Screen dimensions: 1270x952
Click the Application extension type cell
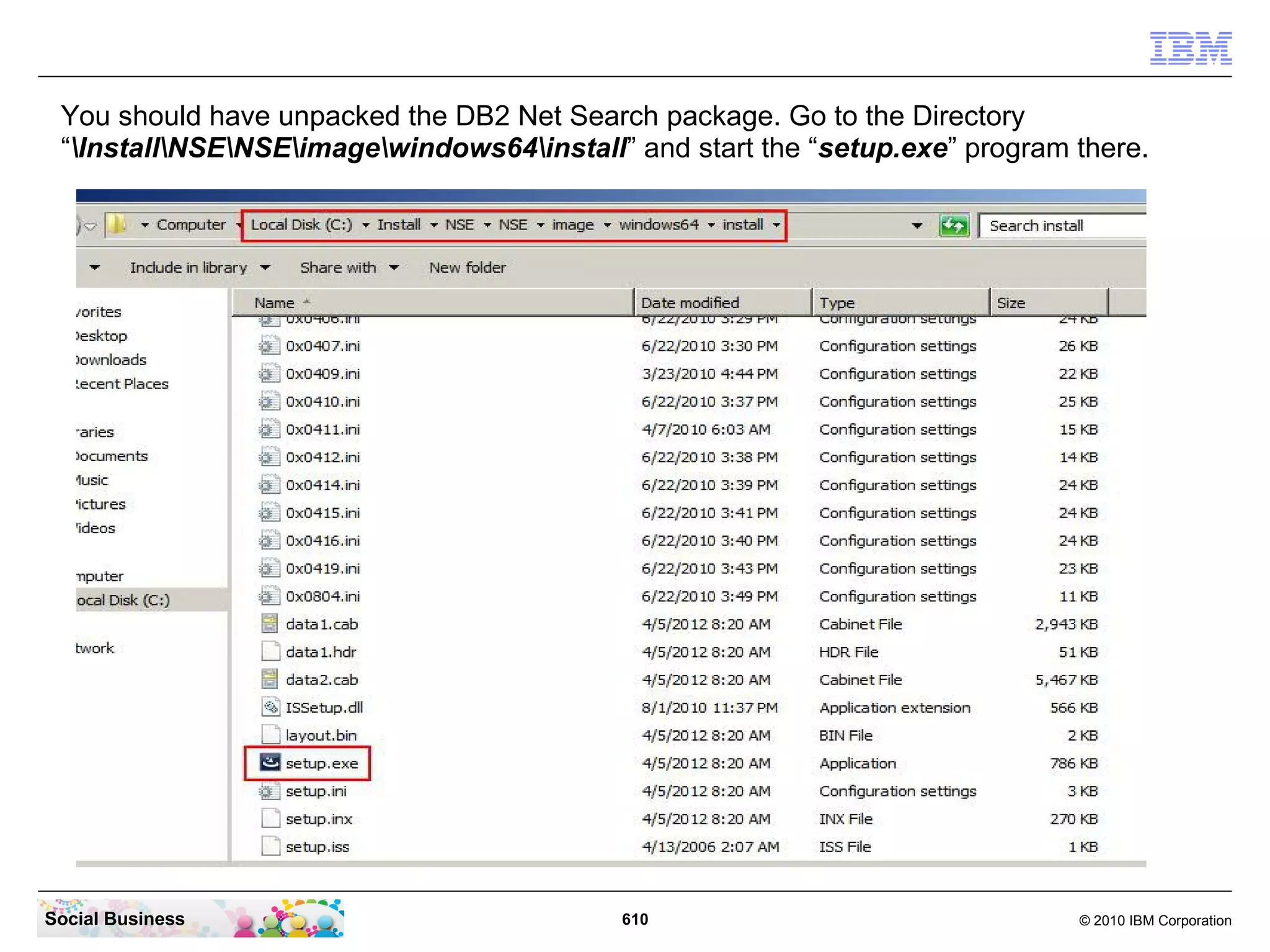click(895, 707)
